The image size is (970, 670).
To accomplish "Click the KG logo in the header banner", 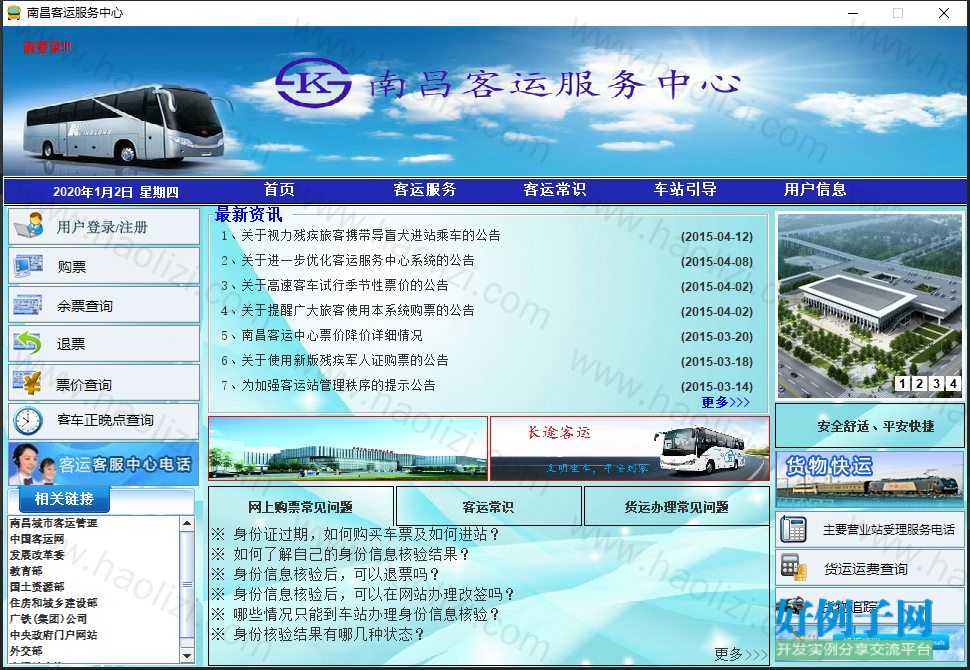I will click(314, 82).
